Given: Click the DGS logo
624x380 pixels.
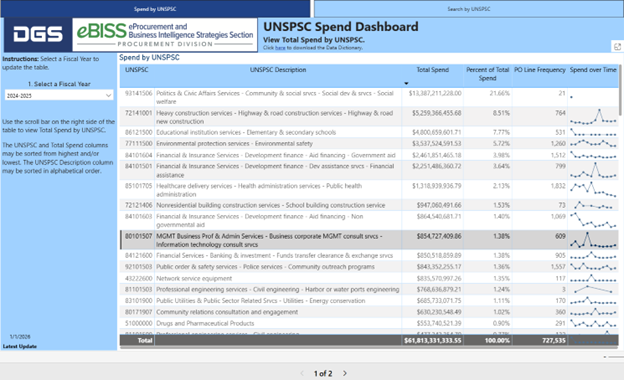Looking at the screenshot, I should tap(38, 35).
